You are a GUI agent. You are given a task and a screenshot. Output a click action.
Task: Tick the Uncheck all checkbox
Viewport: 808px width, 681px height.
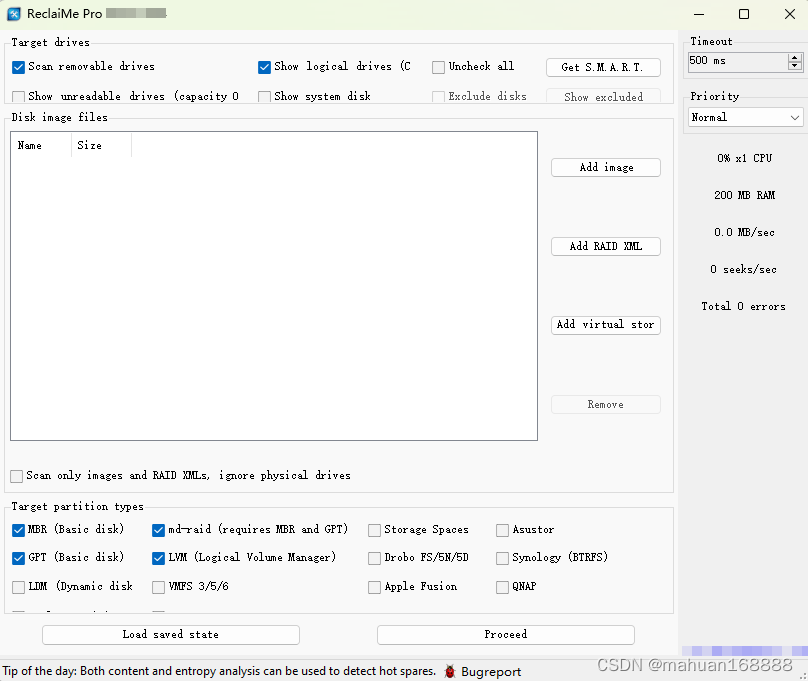click(x=439, y=67)
